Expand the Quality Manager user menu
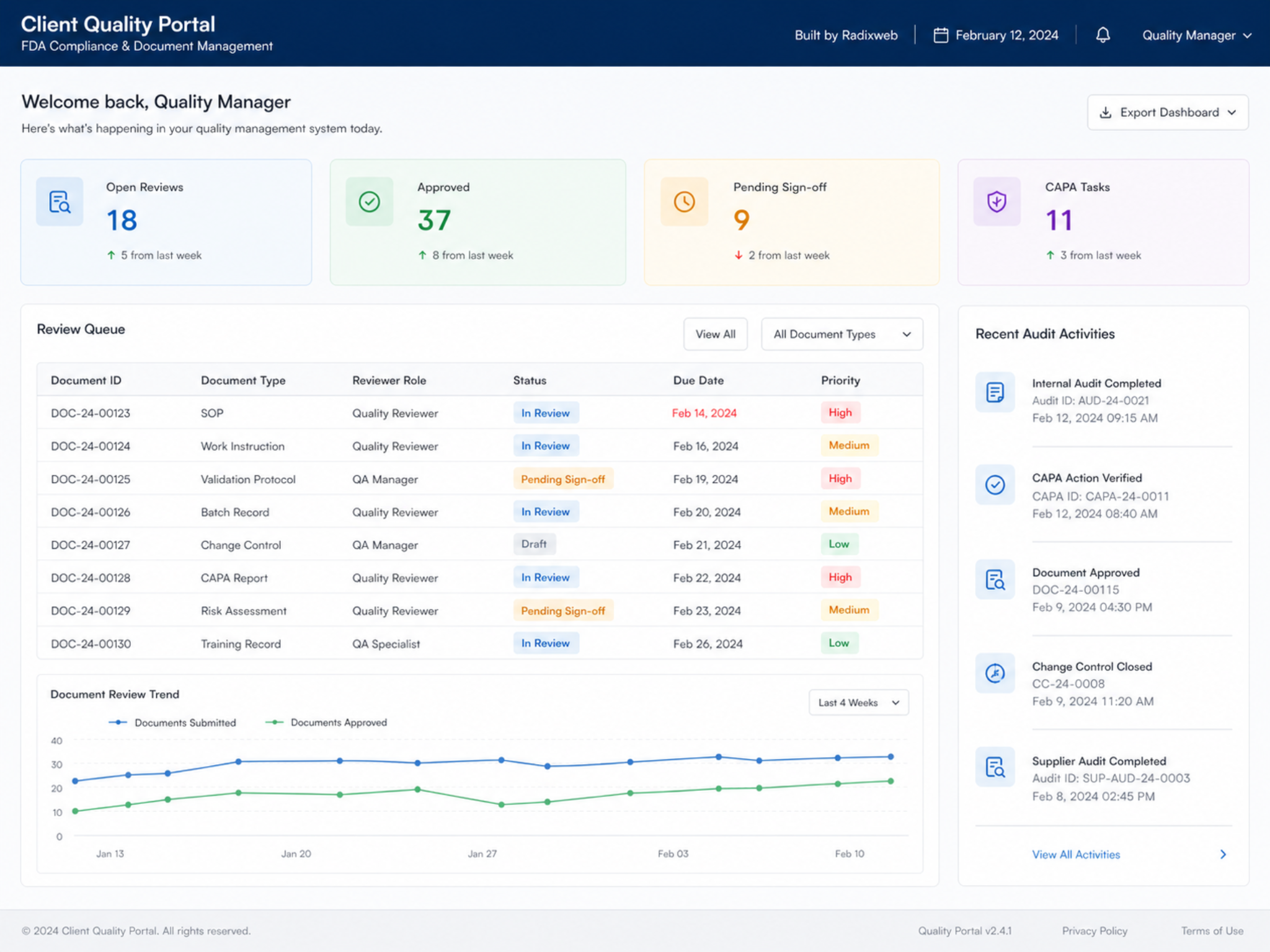Viewport: 1270px width, 952px height. click(x=1197, y=35)
